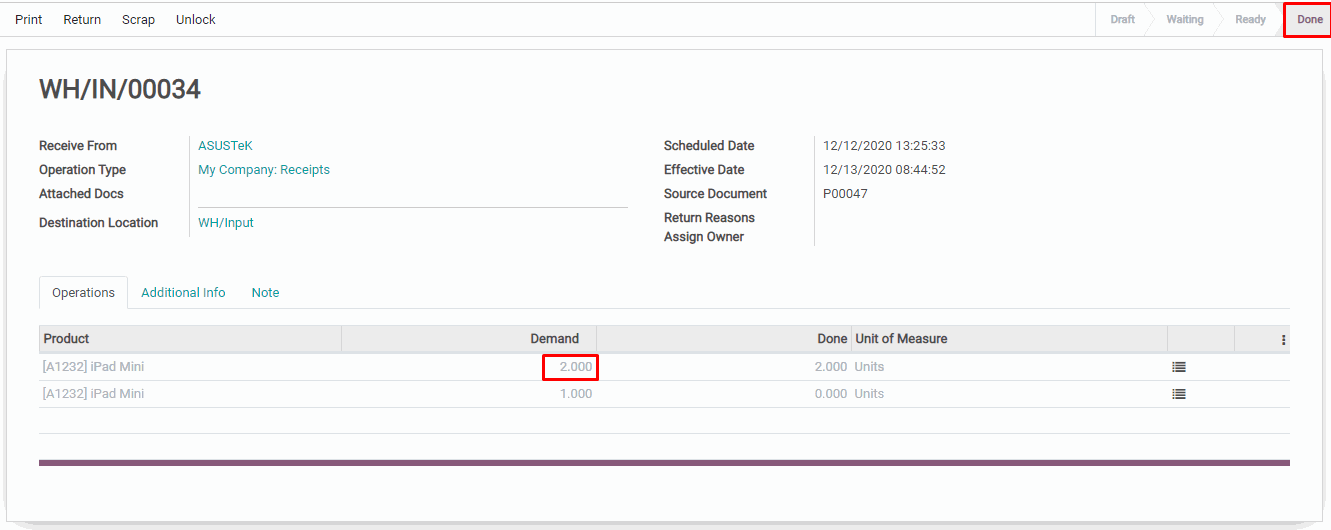The image size is (1331, 530).
Task: Click the Print button
Action: pyautogui.click(x=29, y=19)
